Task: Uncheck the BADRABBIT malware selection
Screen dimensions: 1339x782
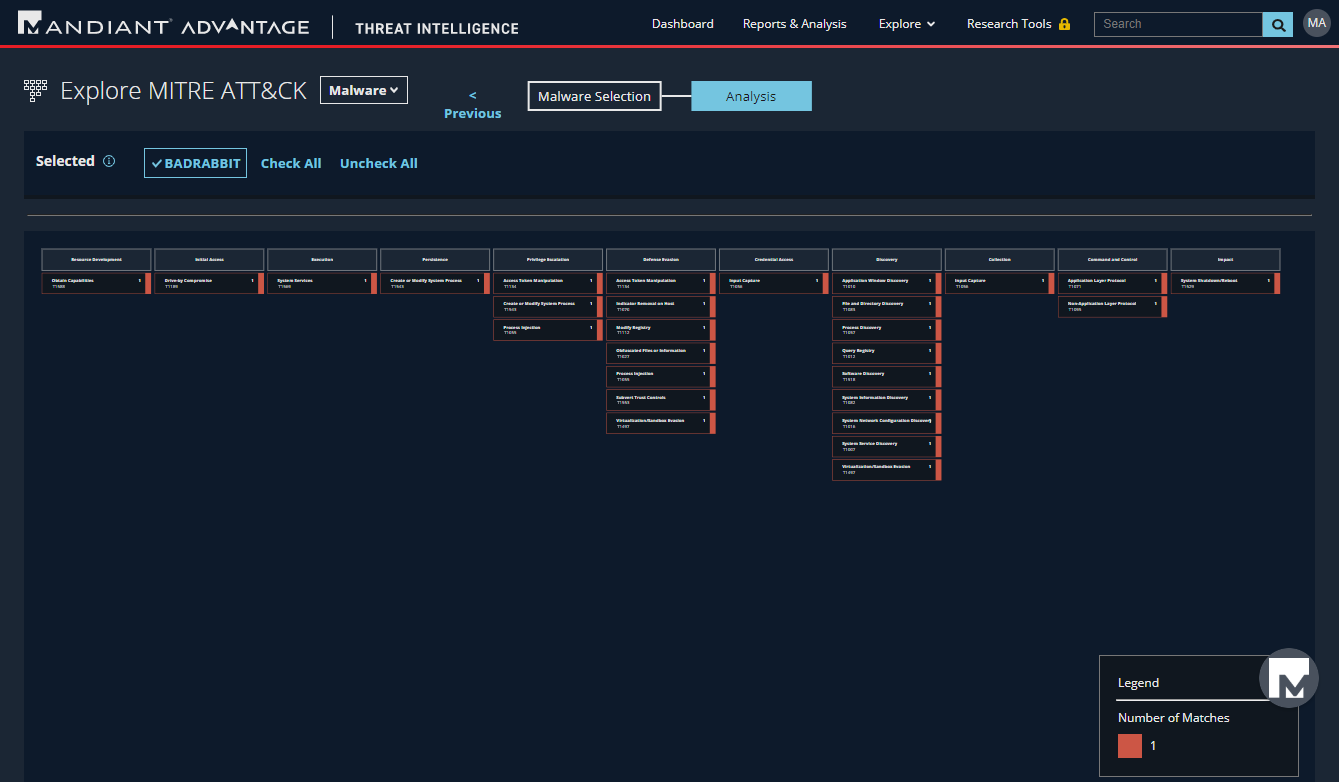Action: (x=195, y=163)
